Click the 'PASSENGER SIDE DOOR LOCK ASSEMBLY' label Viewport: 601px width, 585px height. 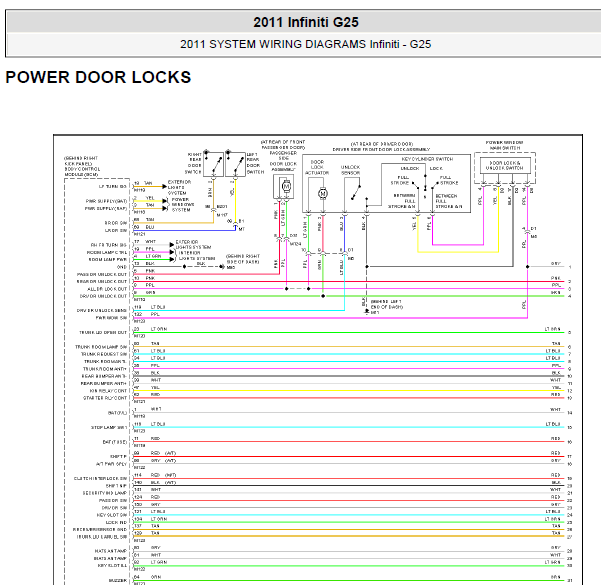(x=283, y=161)
